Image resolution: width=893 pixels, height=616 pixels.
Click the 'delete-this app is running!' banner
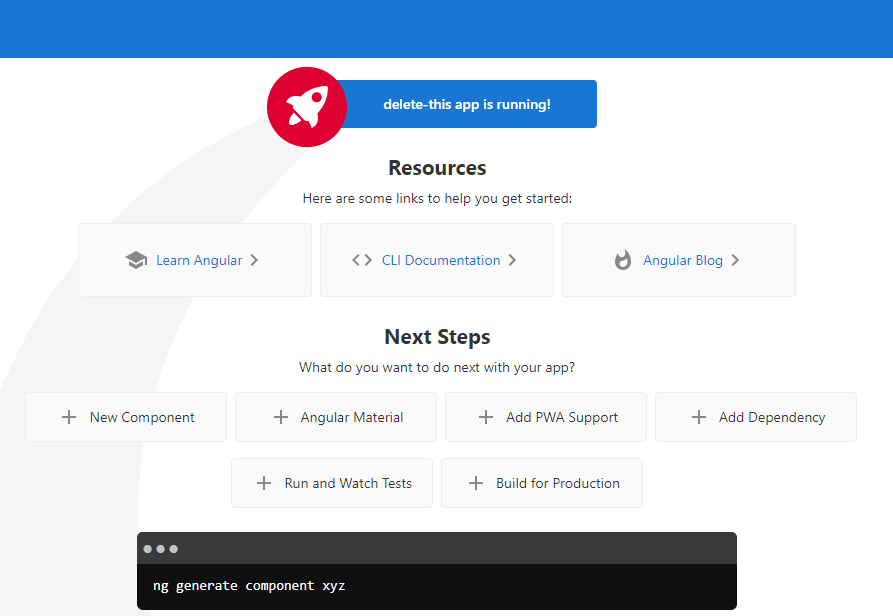[x=466, y=104]
